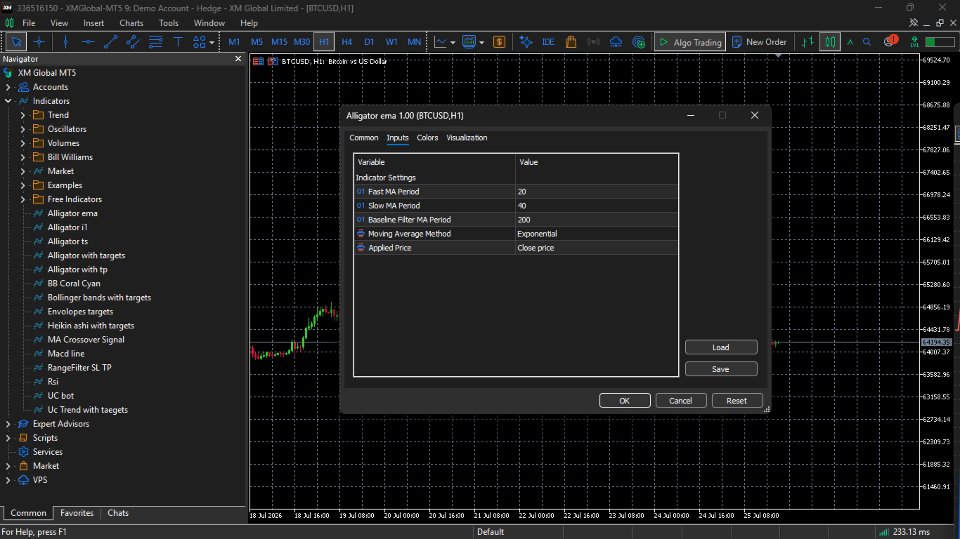
Task: Pick the Fibonacci retracement tool
Action: [x=156, y=42]
